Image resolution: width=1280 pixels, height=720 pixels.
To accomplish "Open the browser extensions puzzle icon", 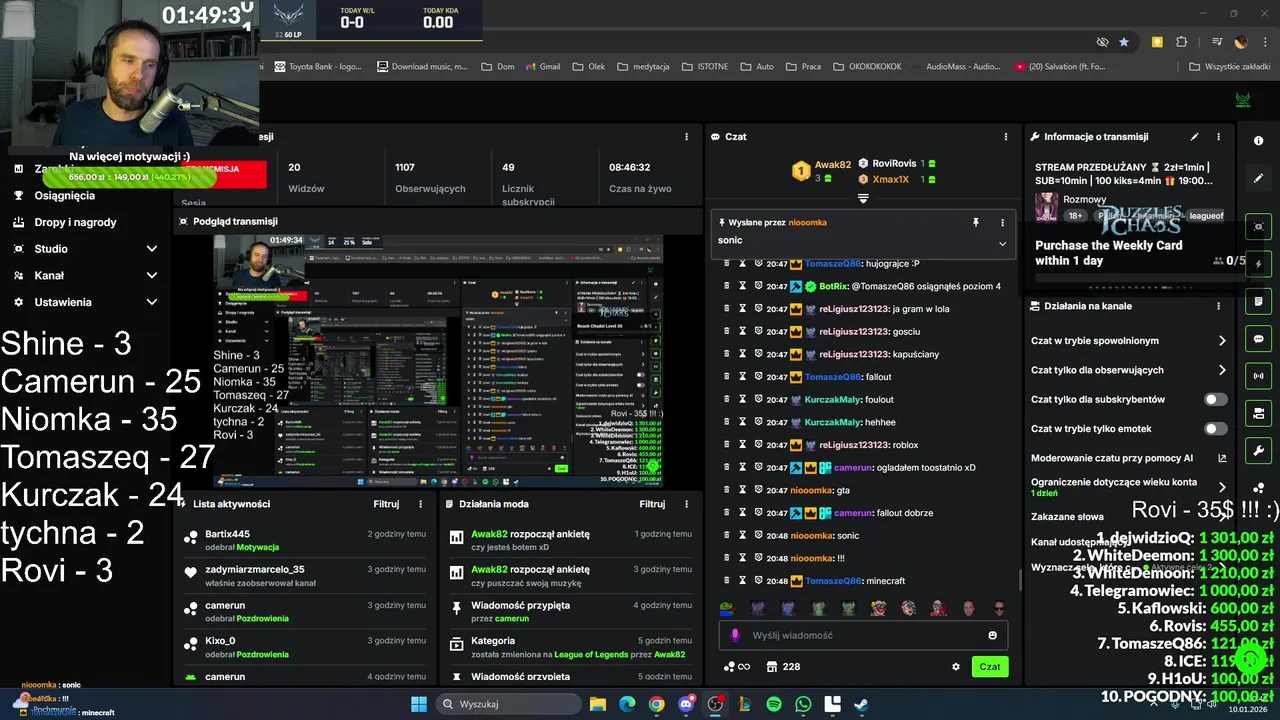I will point(1181,42).
